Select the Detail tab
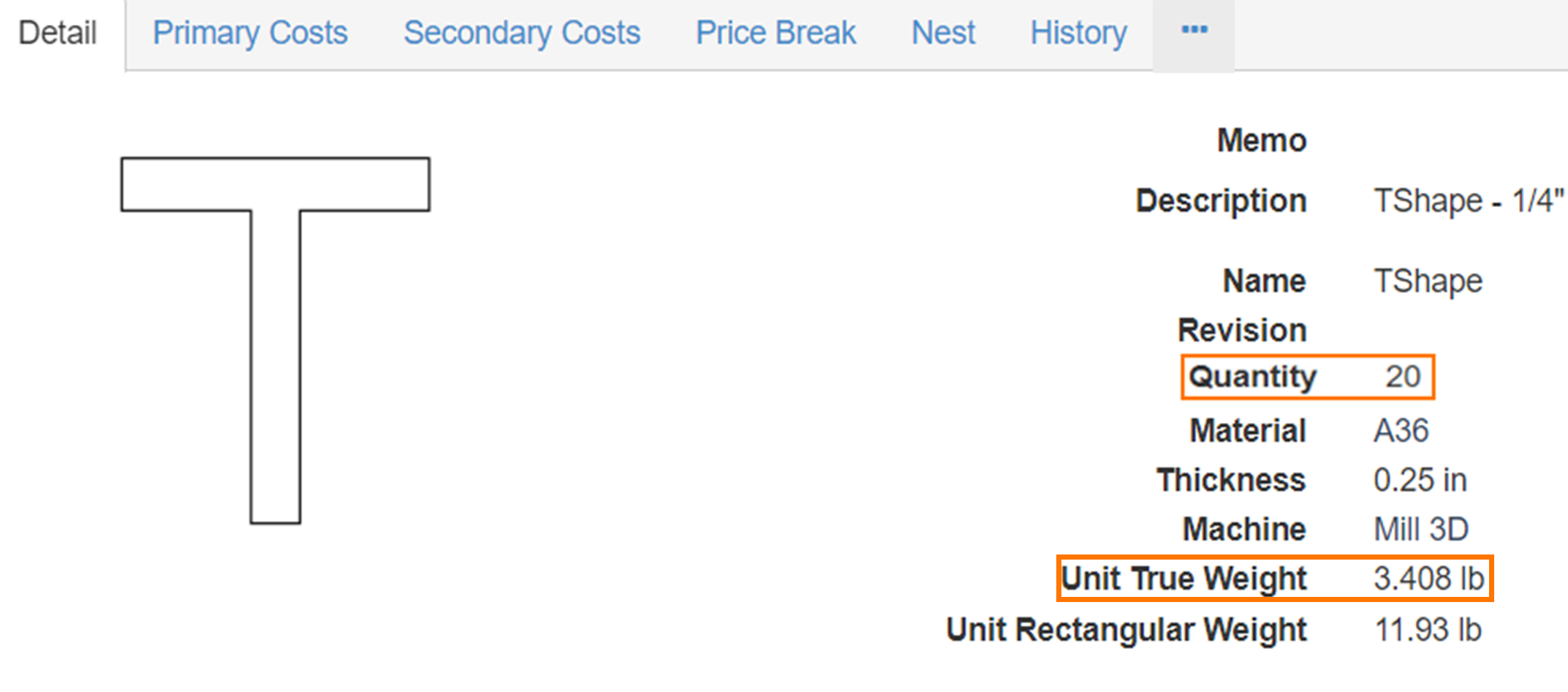1568x692 pixels. click(x=58, y=33)
